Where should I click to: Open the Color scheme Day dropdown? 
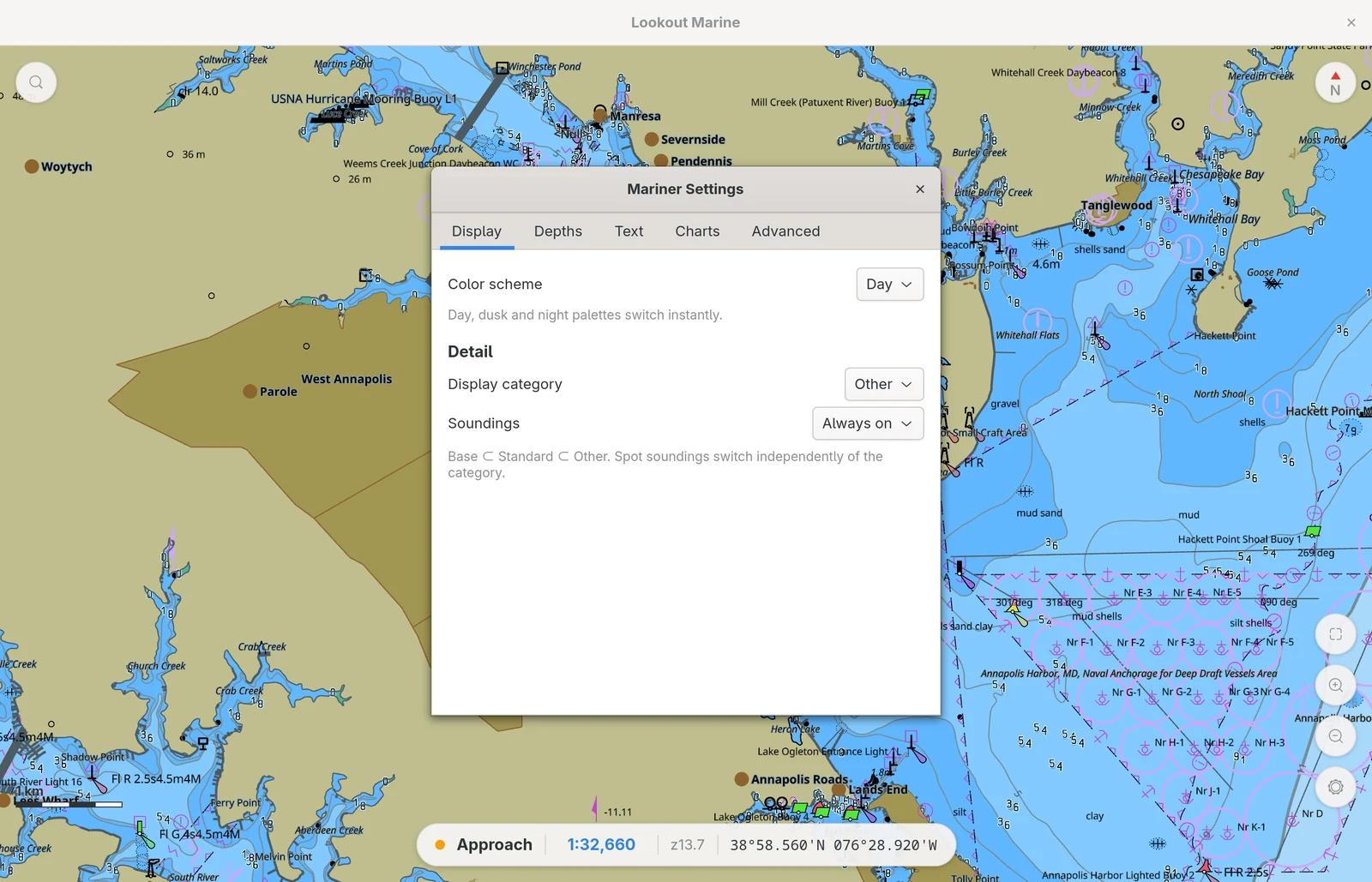pos(889,285)
